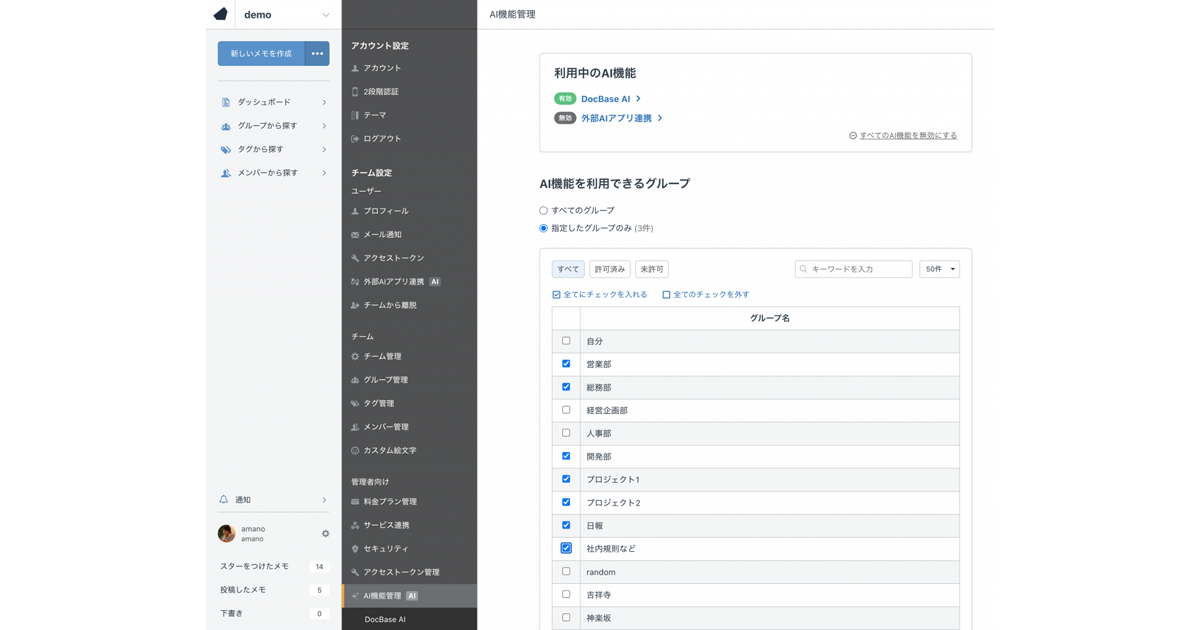Click the dashboard icon in sidebar
This screenshot has height=630, width=1200.
pos(226,102)
